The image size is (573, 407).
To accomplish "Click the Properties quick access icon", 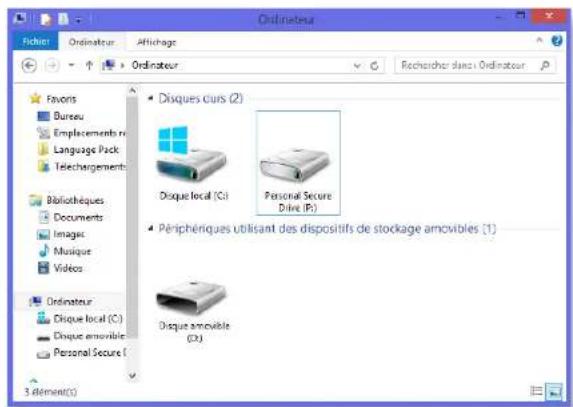I will click(x=46, y=19).
